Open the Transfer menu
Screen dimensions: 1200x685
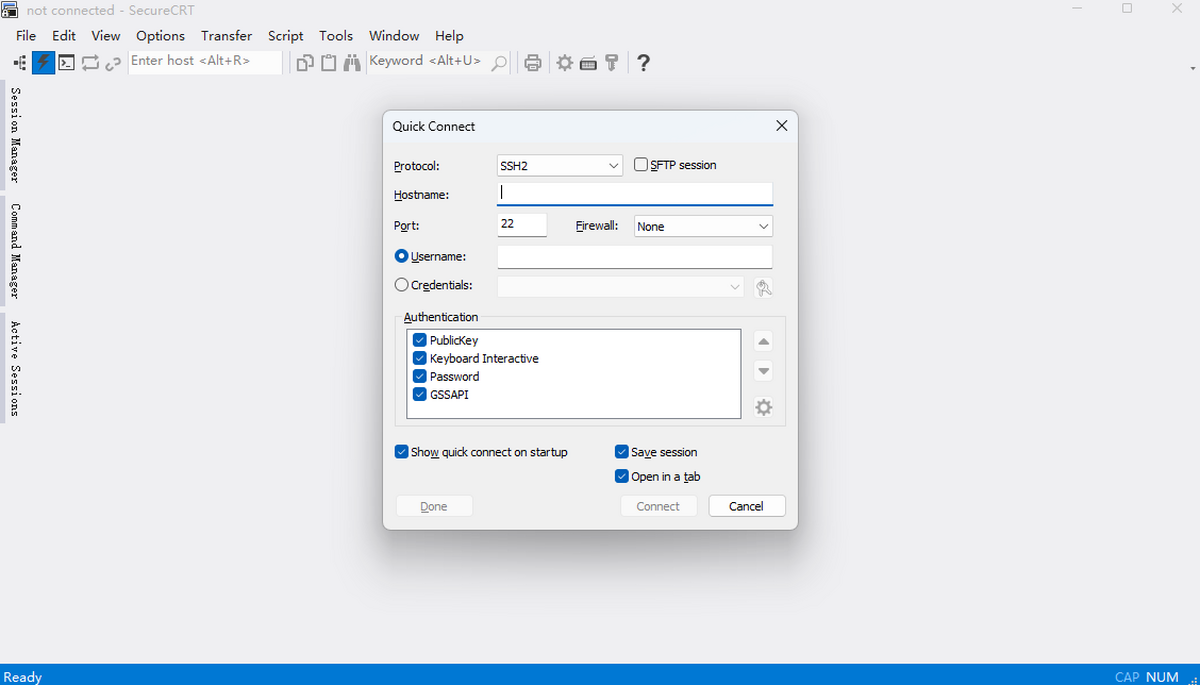point(226,35)
